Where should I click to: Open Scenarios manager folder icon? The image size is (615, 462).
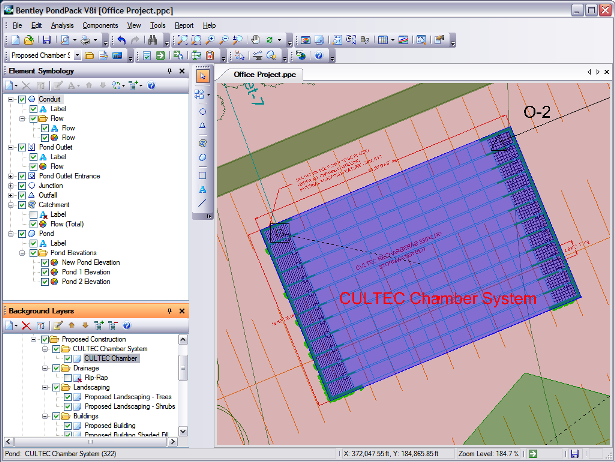[90, 55]
